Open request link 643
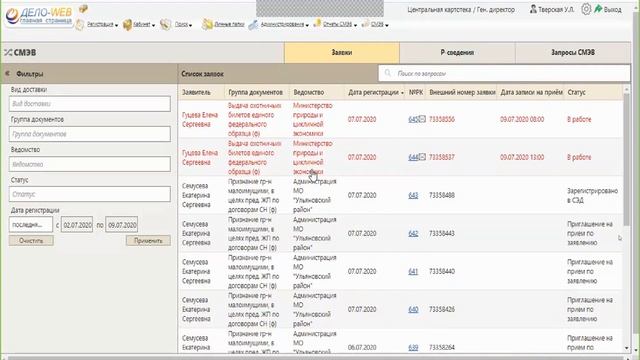This screenshot has height=360, width=640. click(413, 196)
